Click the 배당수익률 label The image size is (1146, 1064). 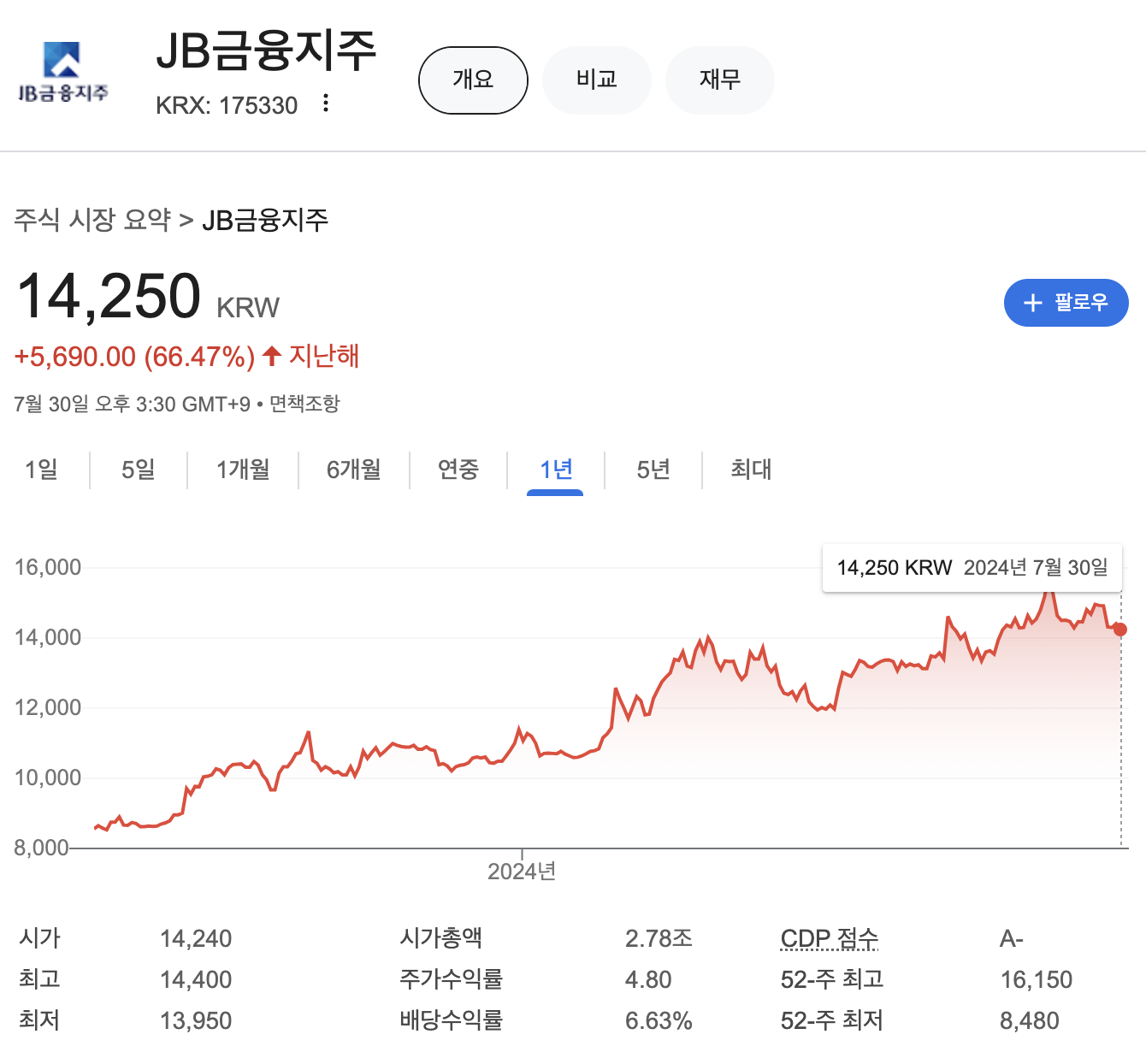[x=451, y=1020]
